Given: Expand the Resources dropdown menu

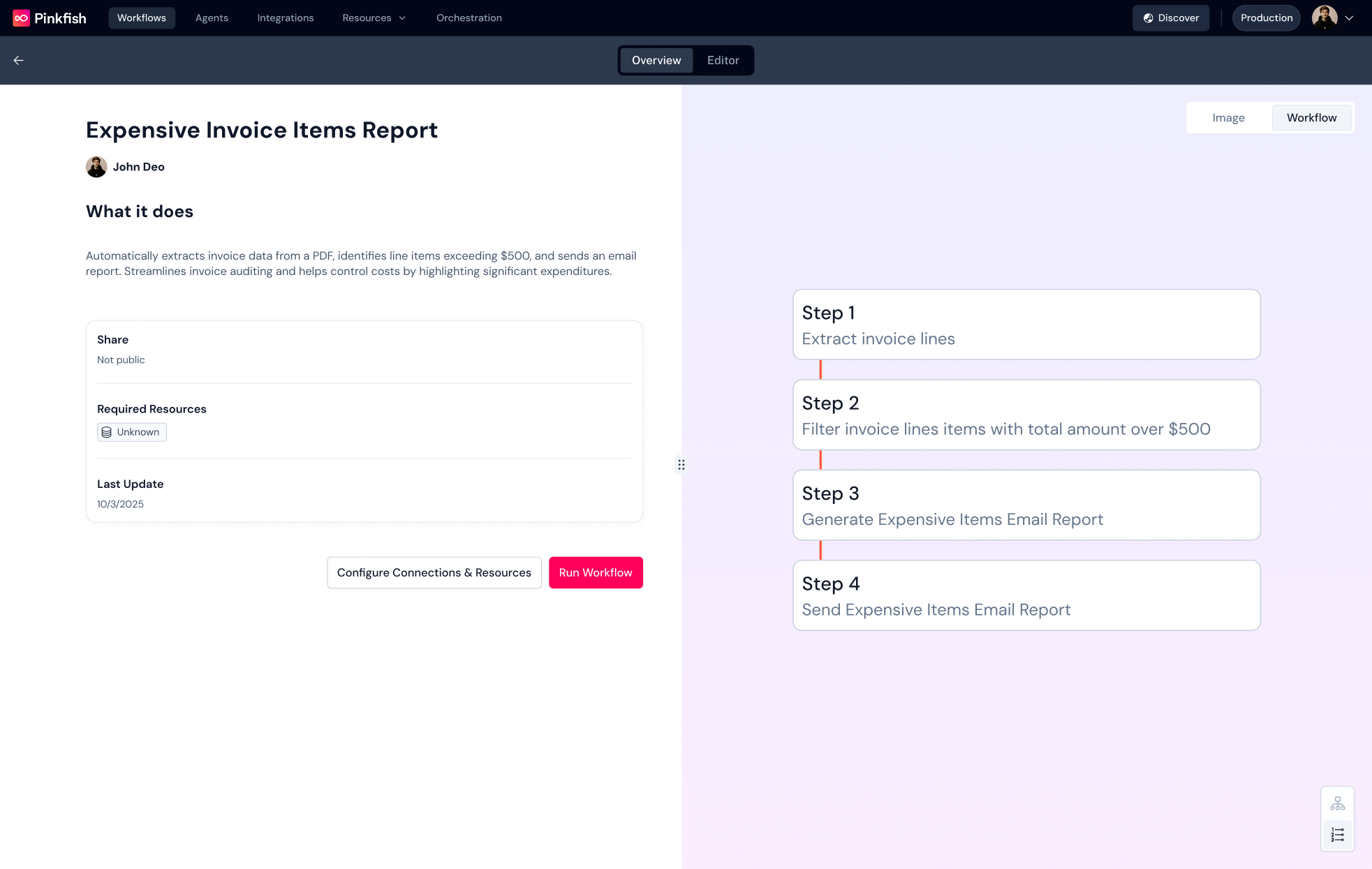Looking at the screenshot, I should pos(374,18).
